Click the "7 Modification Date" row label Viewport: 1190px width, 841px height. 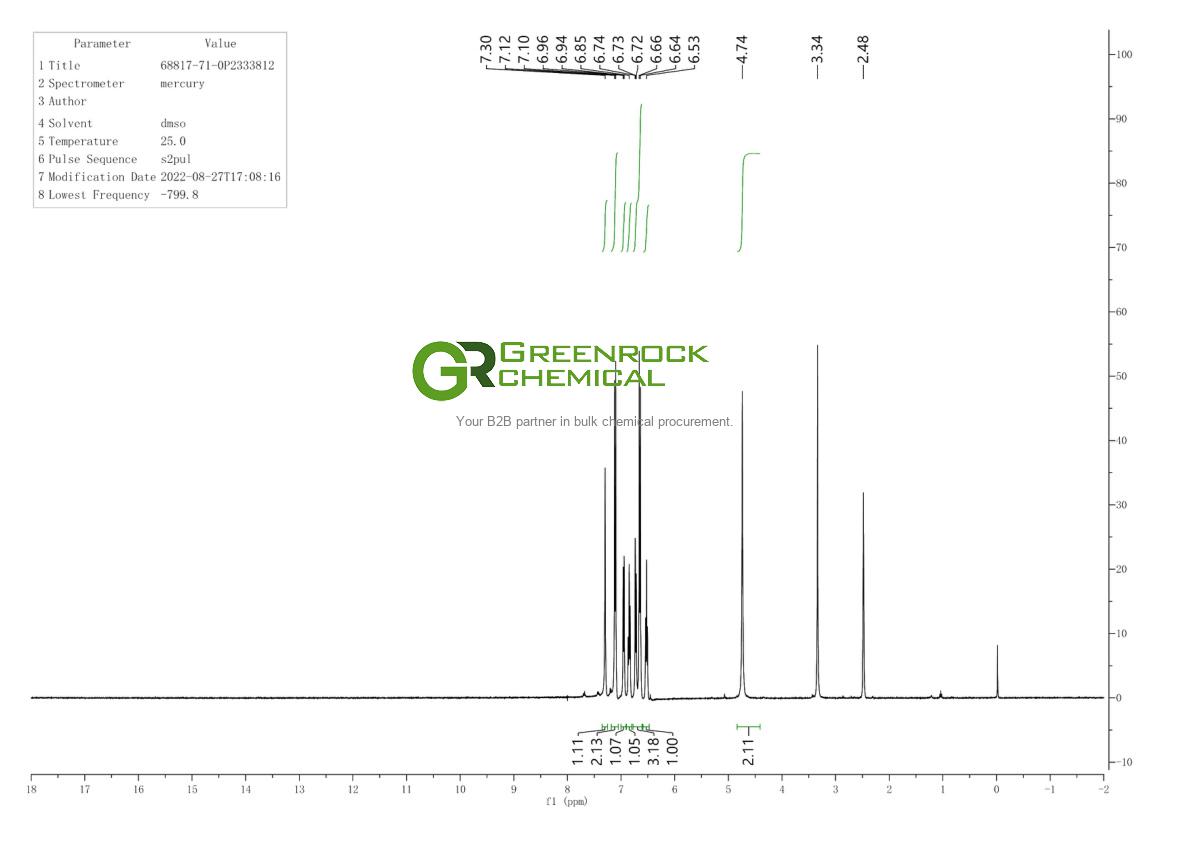[97, 177]
